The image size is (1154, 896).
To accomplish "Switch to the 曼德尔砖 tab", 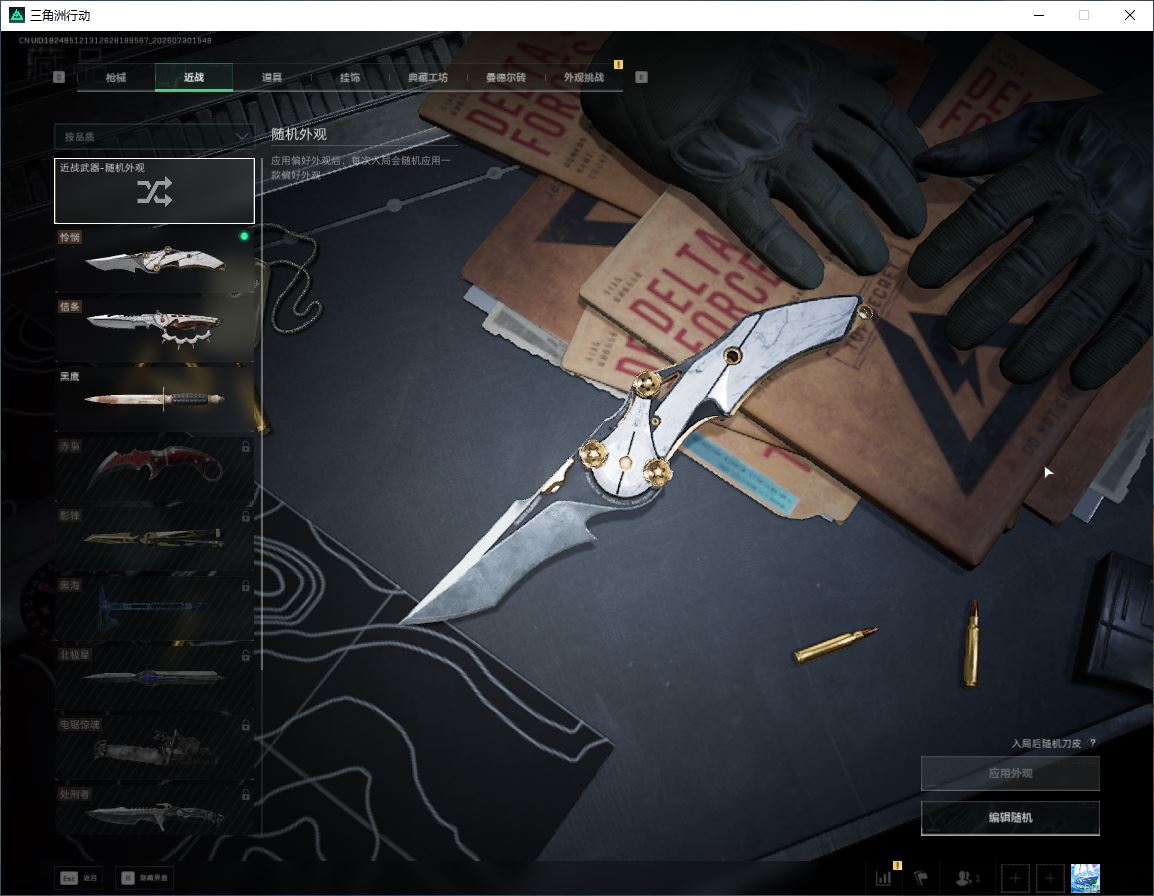I will click(506, 77).
